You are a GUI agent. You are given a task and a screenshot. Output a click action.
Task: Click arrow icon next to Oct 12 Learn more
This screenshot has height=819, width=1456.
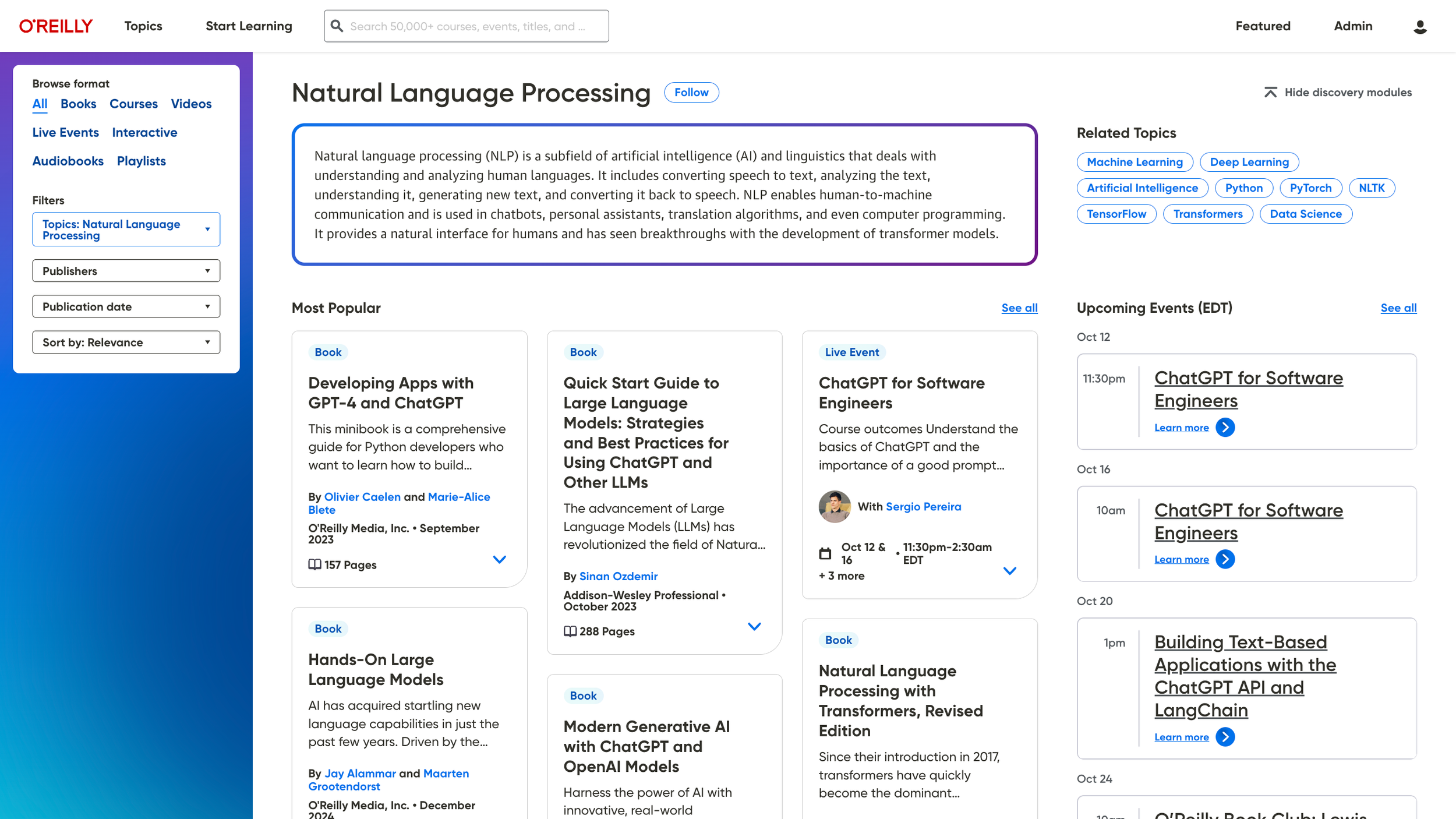pos(1225,428)
